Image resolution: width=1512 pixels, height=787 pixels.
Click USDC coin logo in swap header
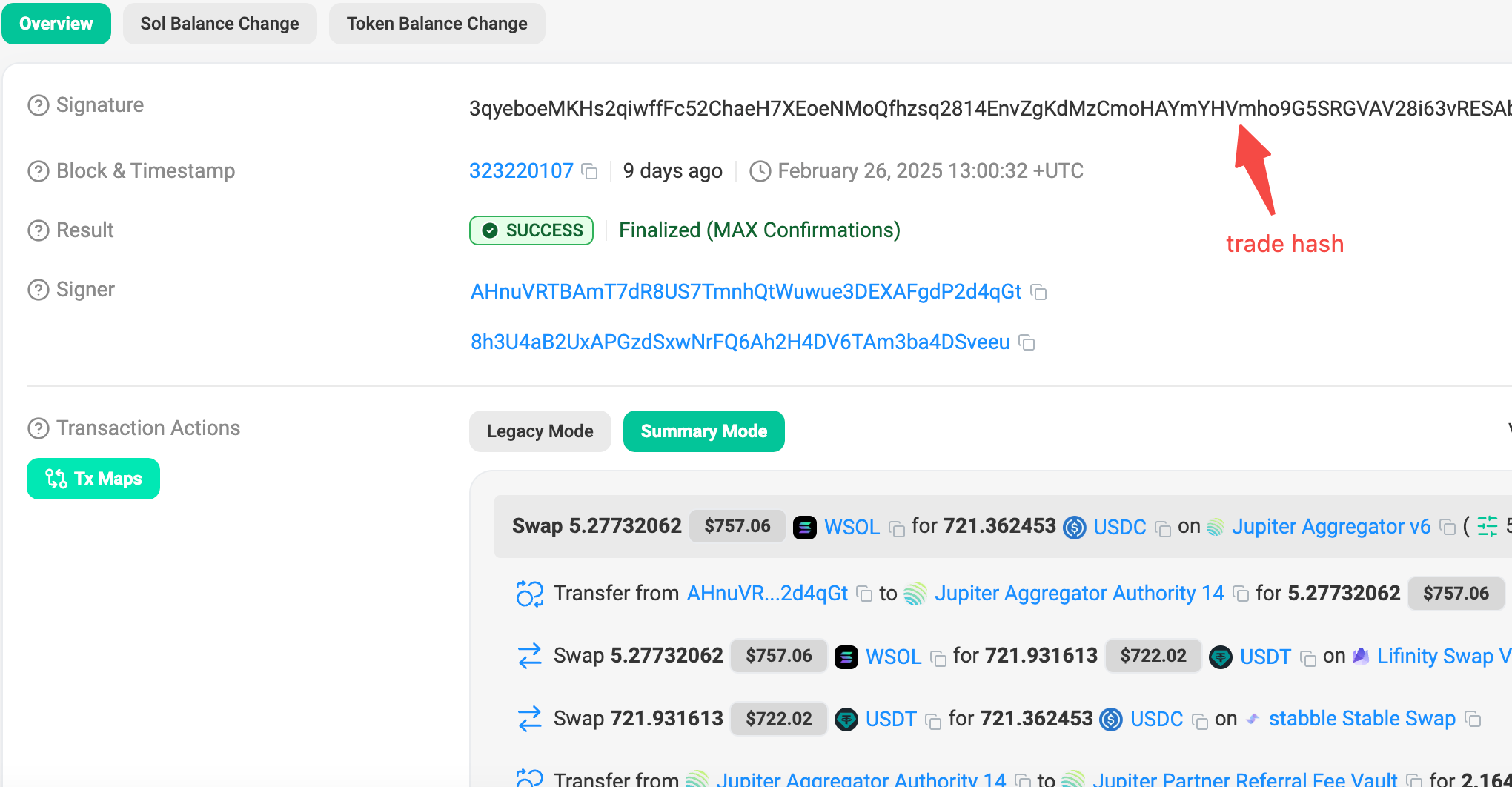click(1075, 527)
